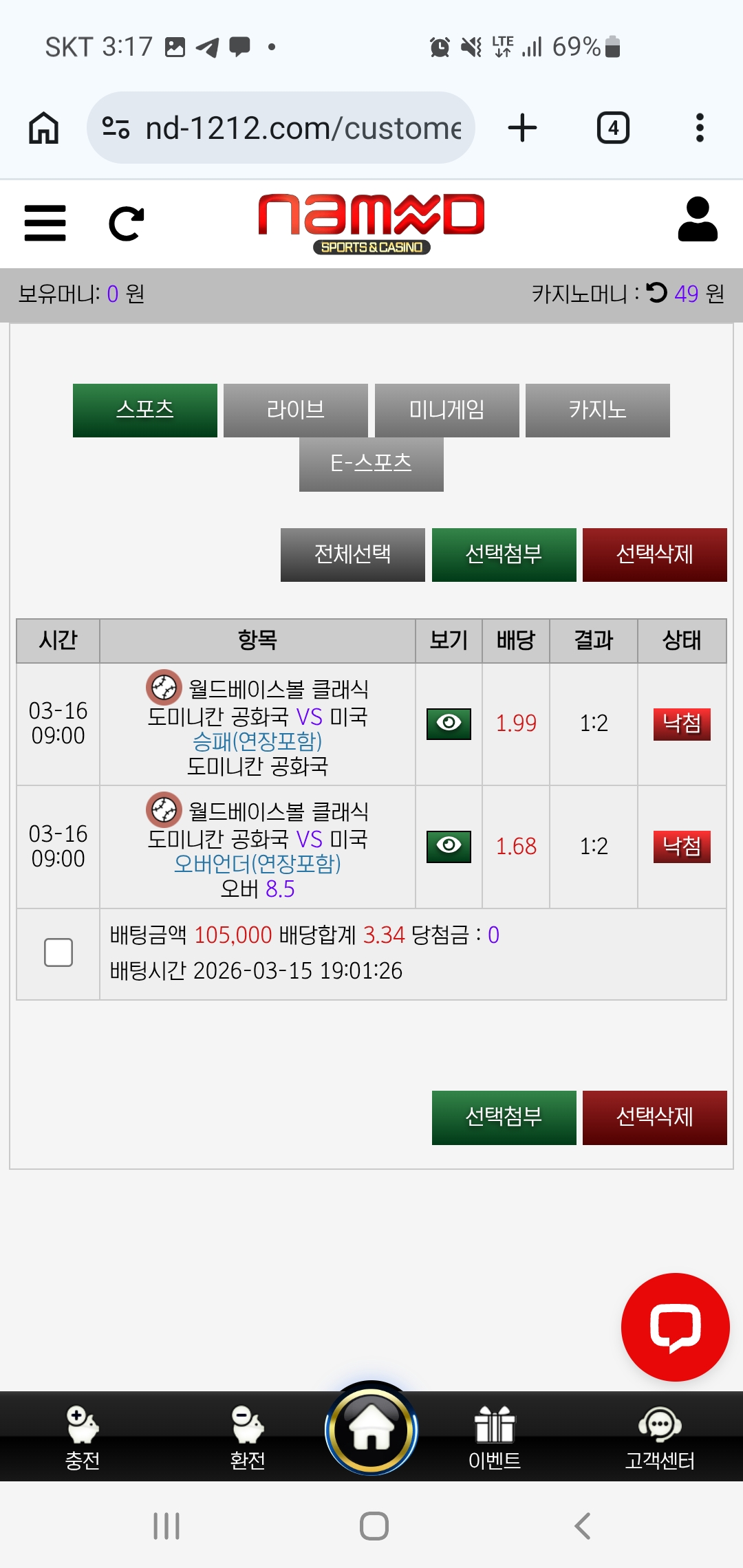Click the page refresh icon
Viewport: 743px width, 1568px height.
click(127, 224)
